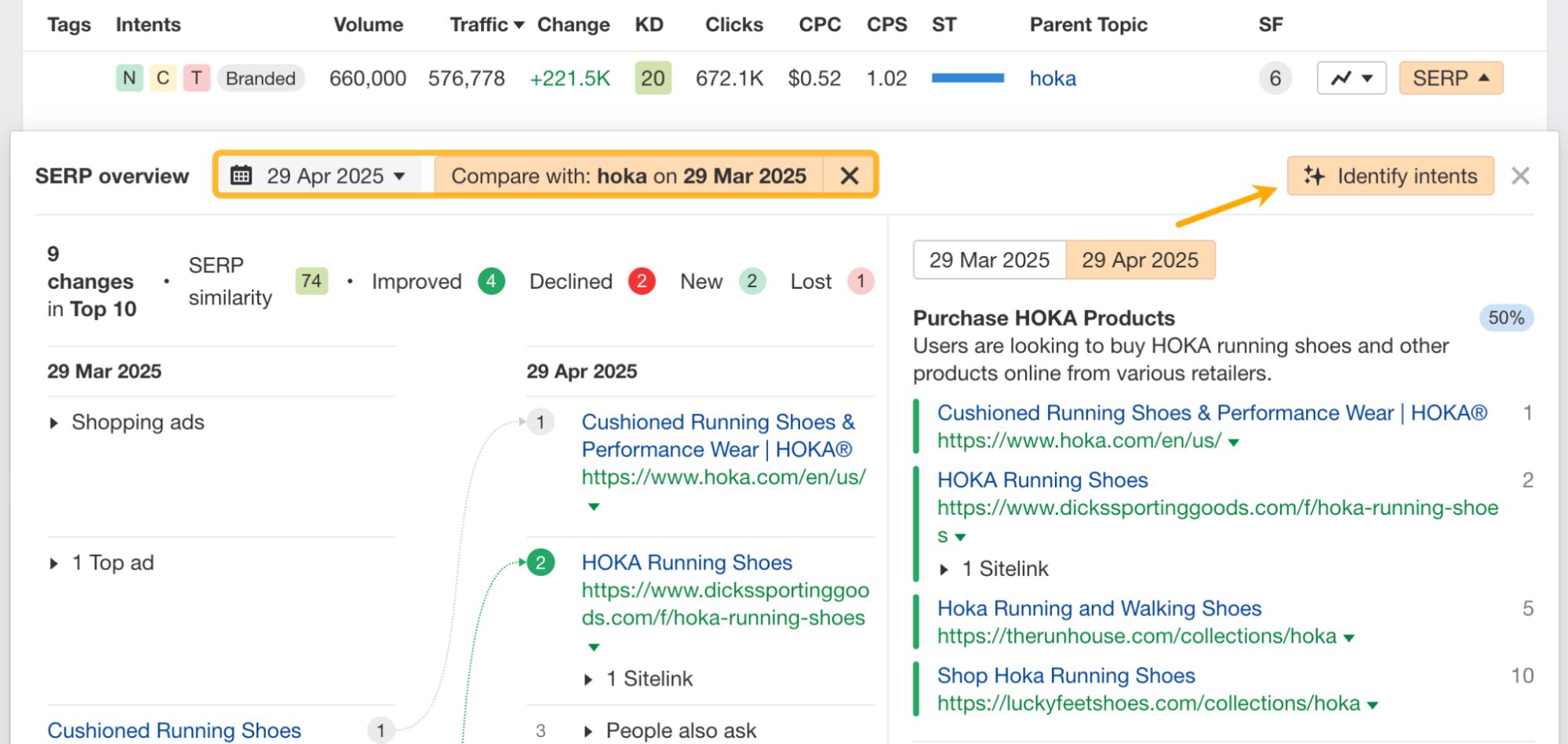Click the N intent tag badge
The height and width of the screenshot is (744, 1568).
coord(129,78)
